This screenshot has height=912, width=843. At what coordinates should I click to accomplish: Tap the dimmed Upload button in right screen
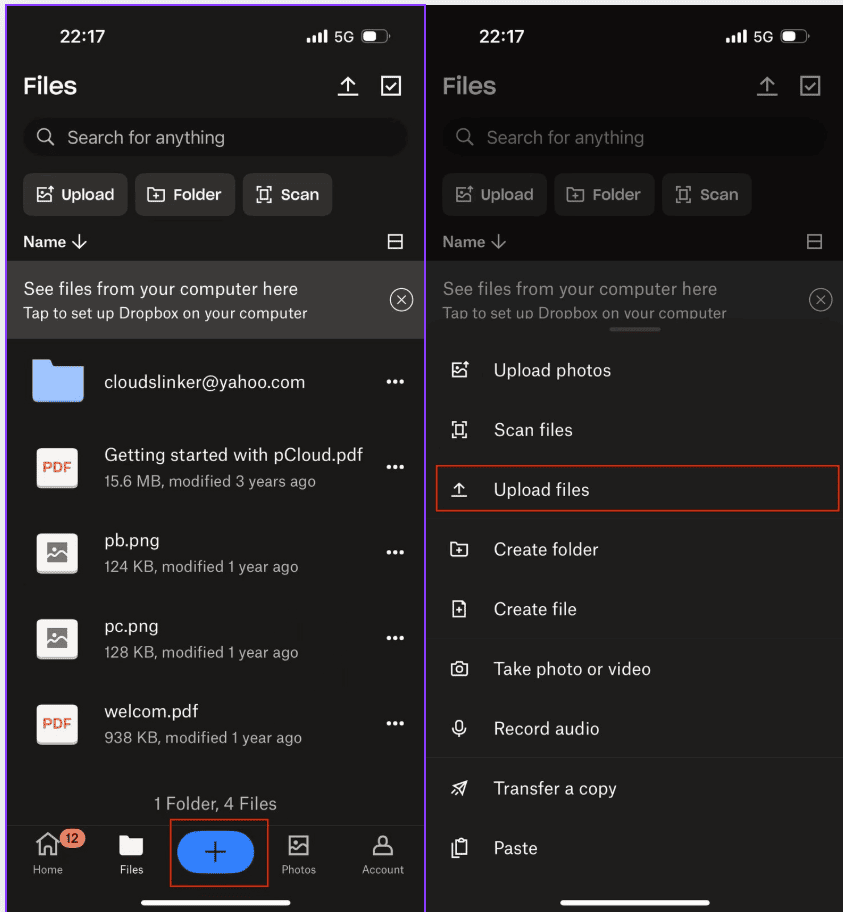[x=495, y=194]
